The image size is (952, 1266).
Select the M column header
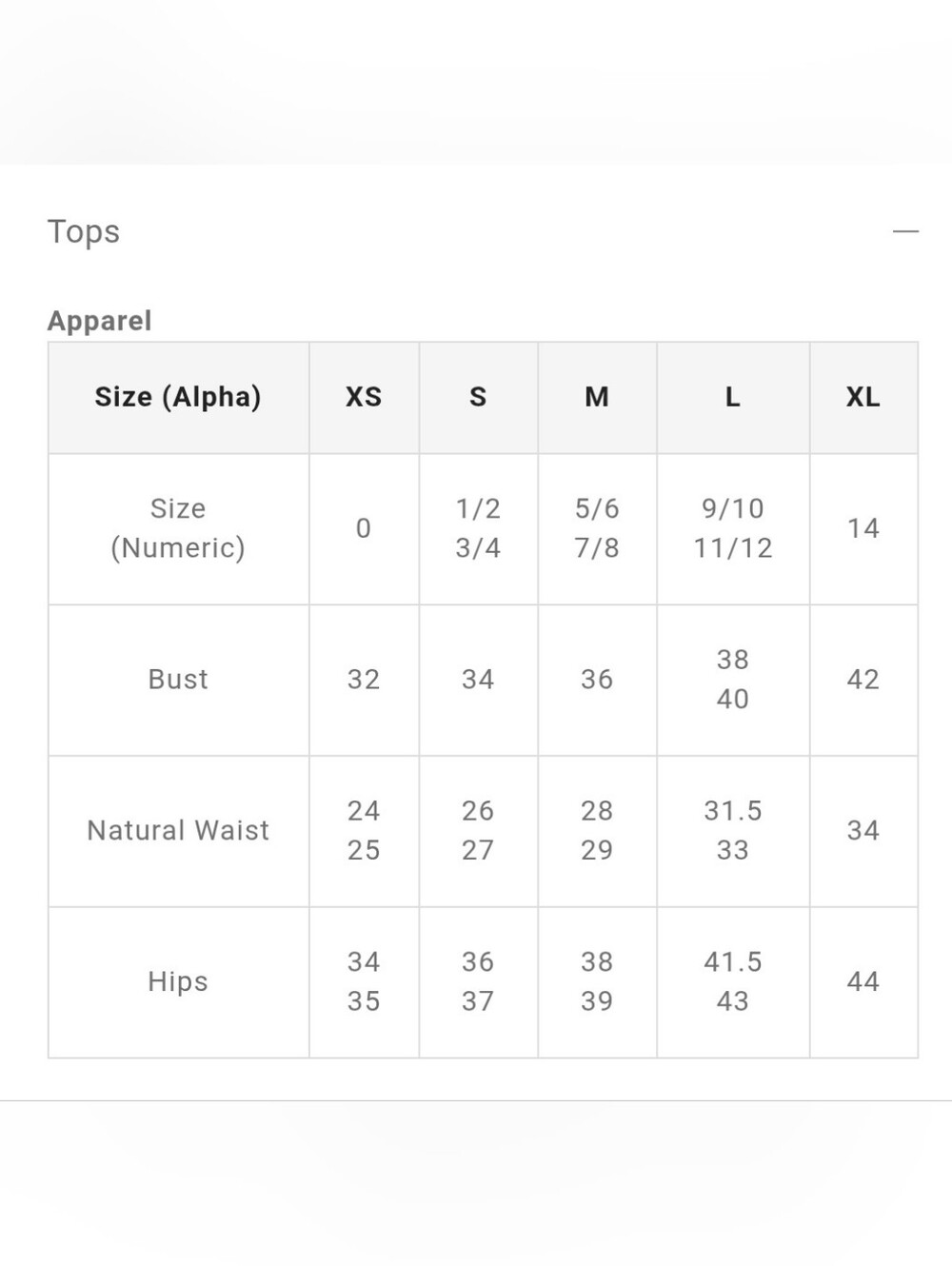click(x=597, y=397)
